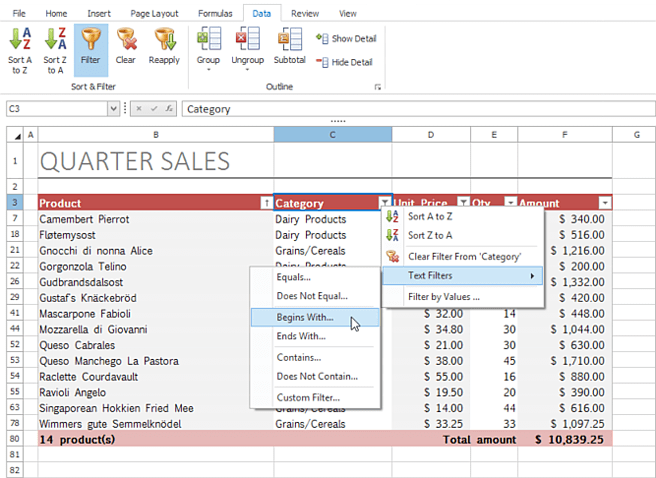This screenshot has width=656, height=478.
Task: Switch to the Formulas ribbon tab
Action: (215, 13)
